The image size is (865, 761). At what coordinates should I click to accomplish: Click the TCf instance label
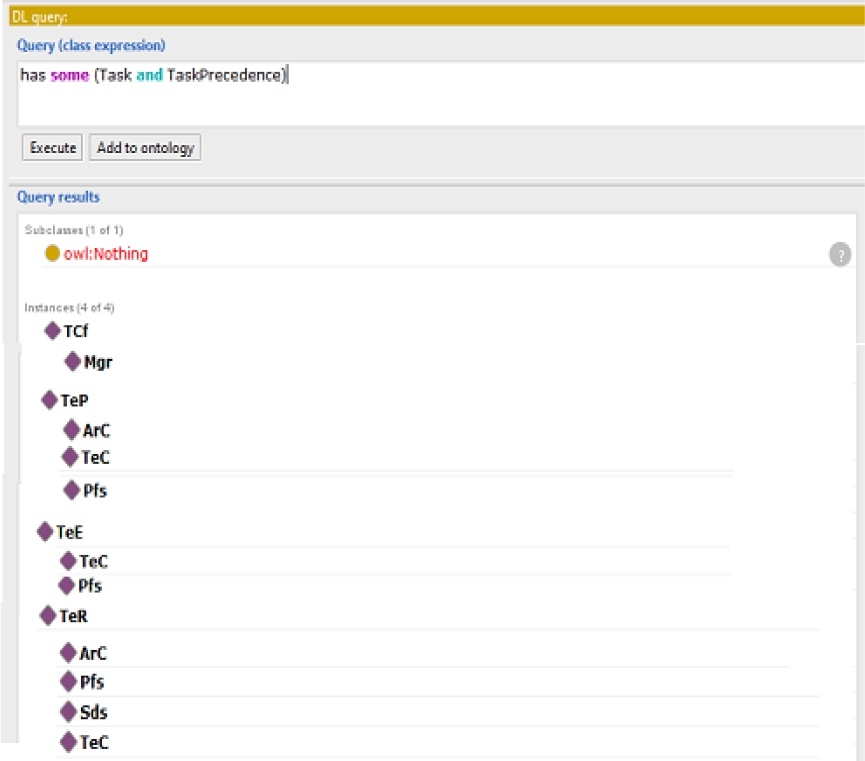click(77, 332)
